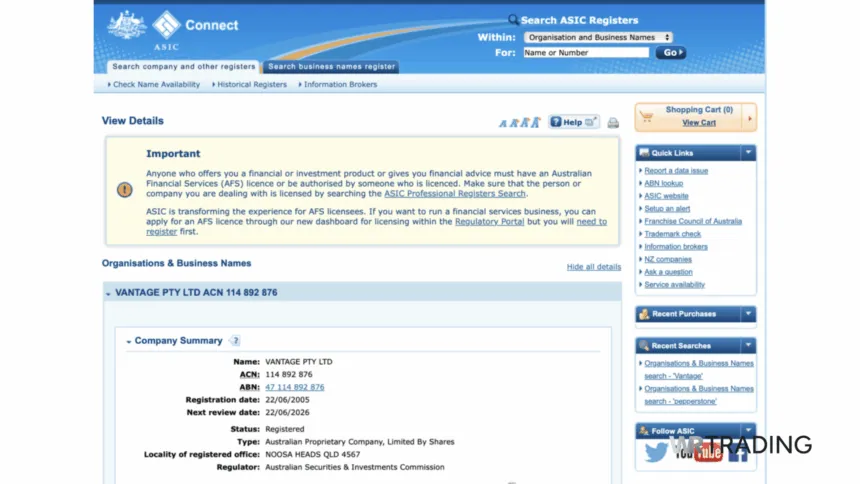The image size is (860, 484).
Task: Click the ASIC Connect logo
Action: [x=173, y=30]
